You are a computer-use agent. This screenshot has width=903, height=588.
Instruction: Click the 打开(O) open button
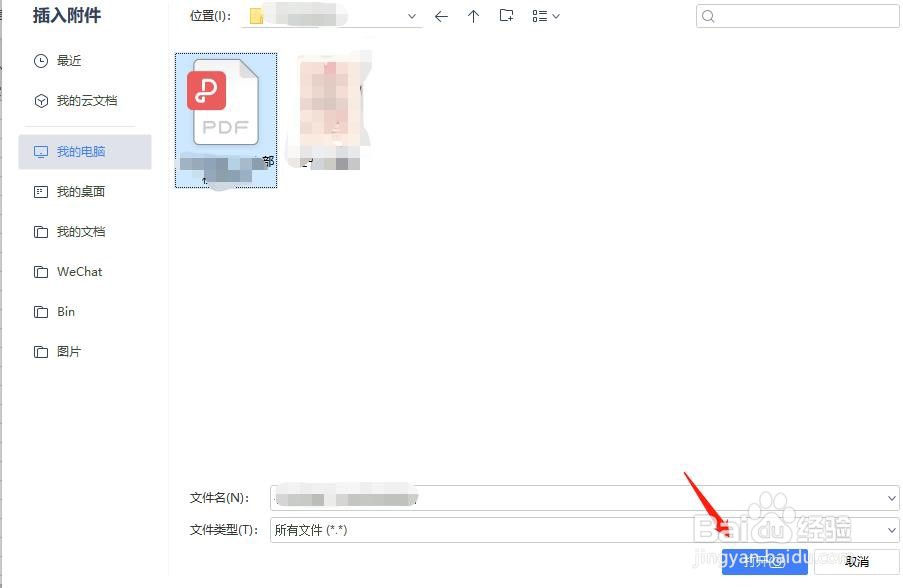[x=764, y=561]
